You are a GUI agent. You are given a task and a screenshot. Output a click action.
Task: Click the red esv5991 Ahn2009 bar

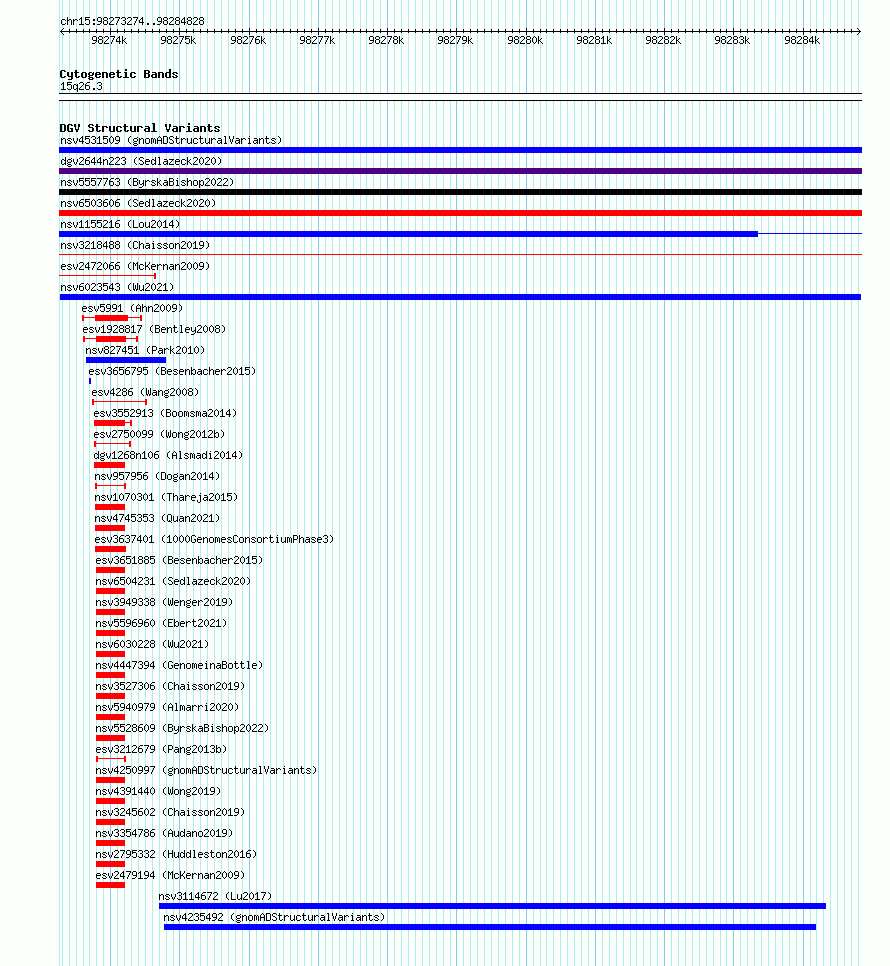point(111,318)
